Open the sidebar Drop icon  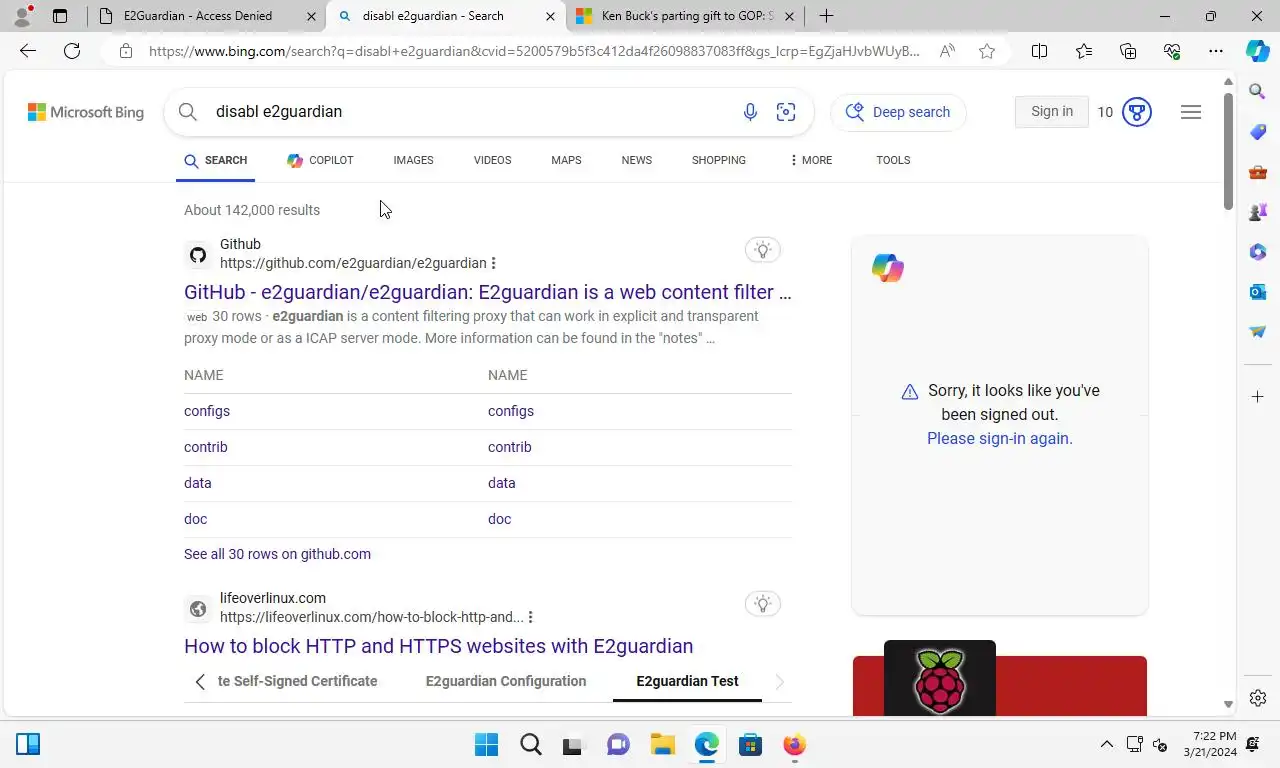click(x=1258, y=332)
